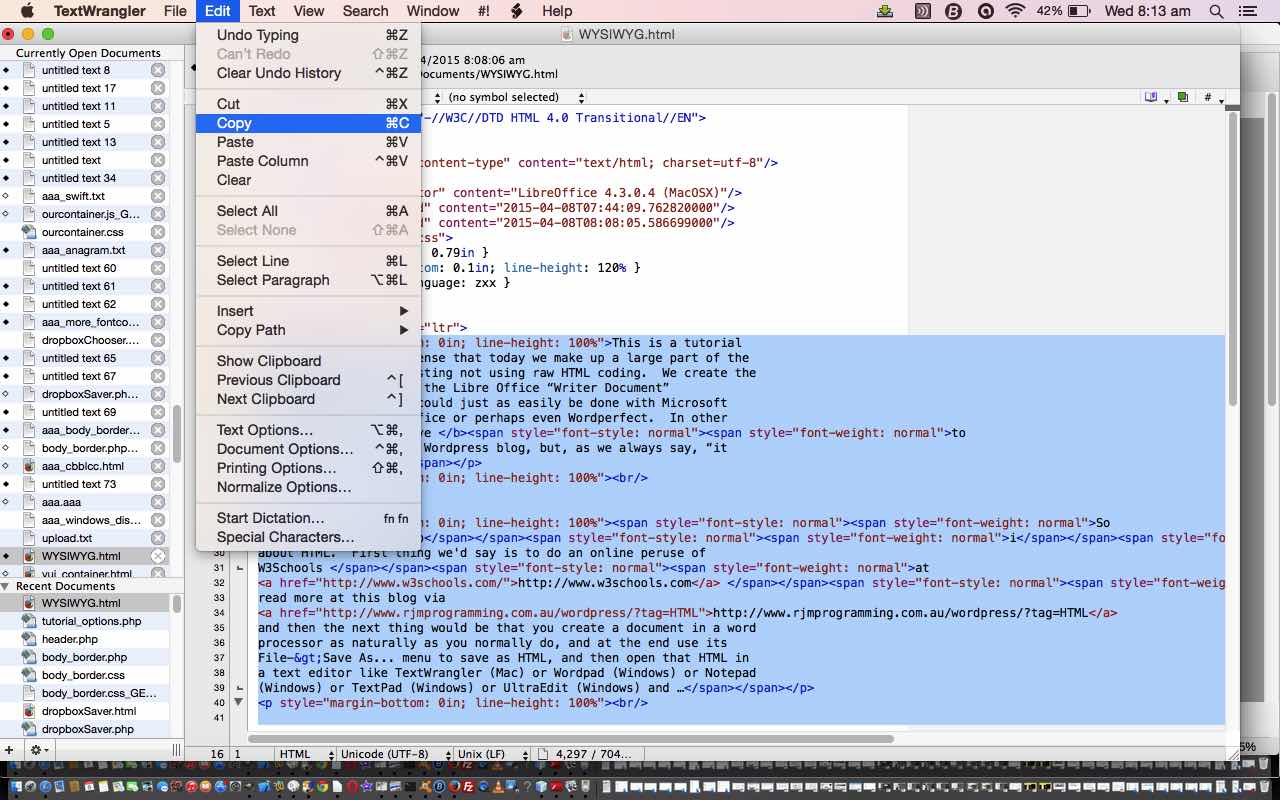Click the circled B menu bar icon

coord(953,11)
